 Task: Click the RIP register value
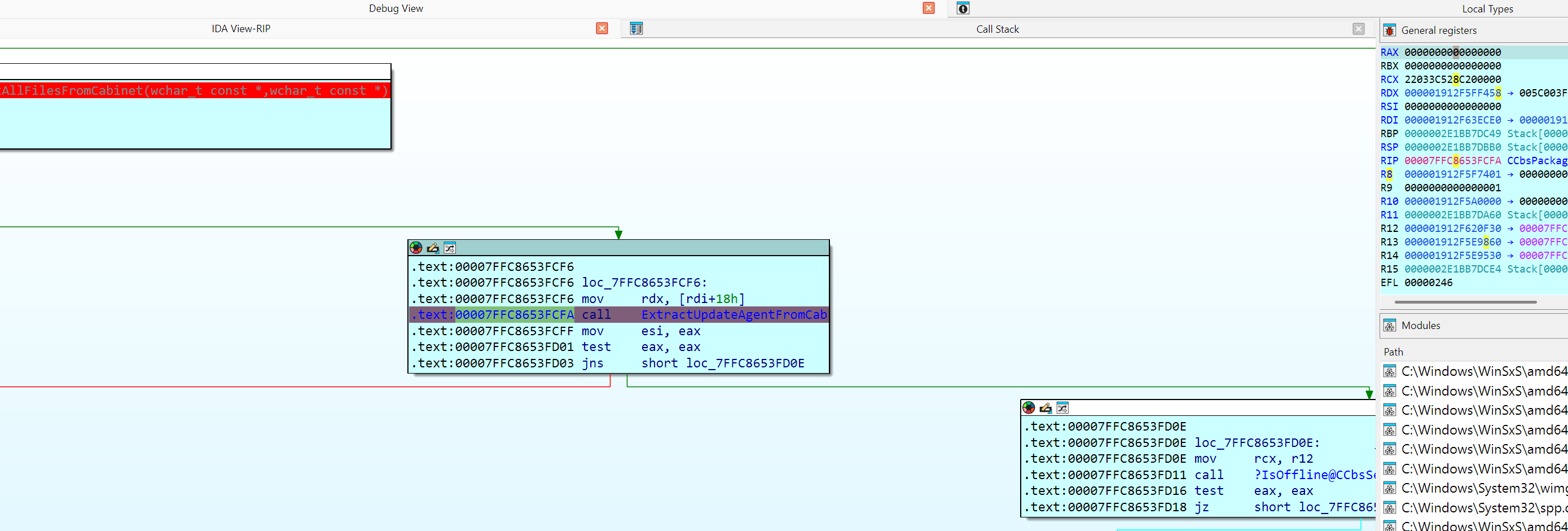[1452, 161]
